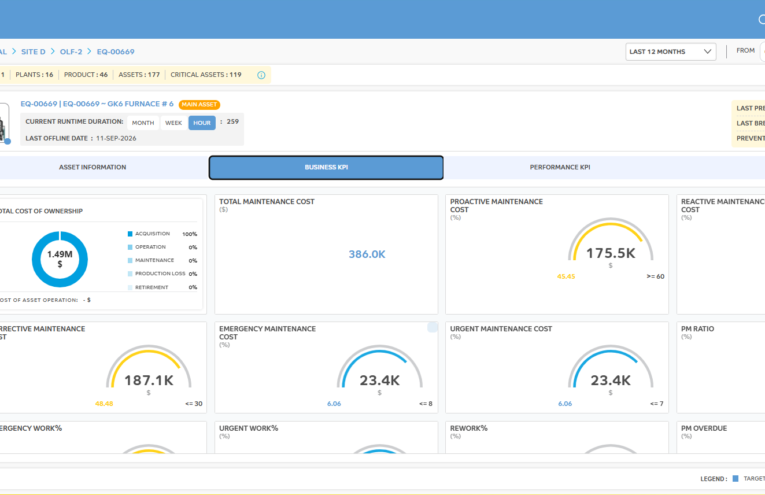Go to SITE D in breadcrumb
Viewport: 765px width, 495px height.
(x=33, y=52)
